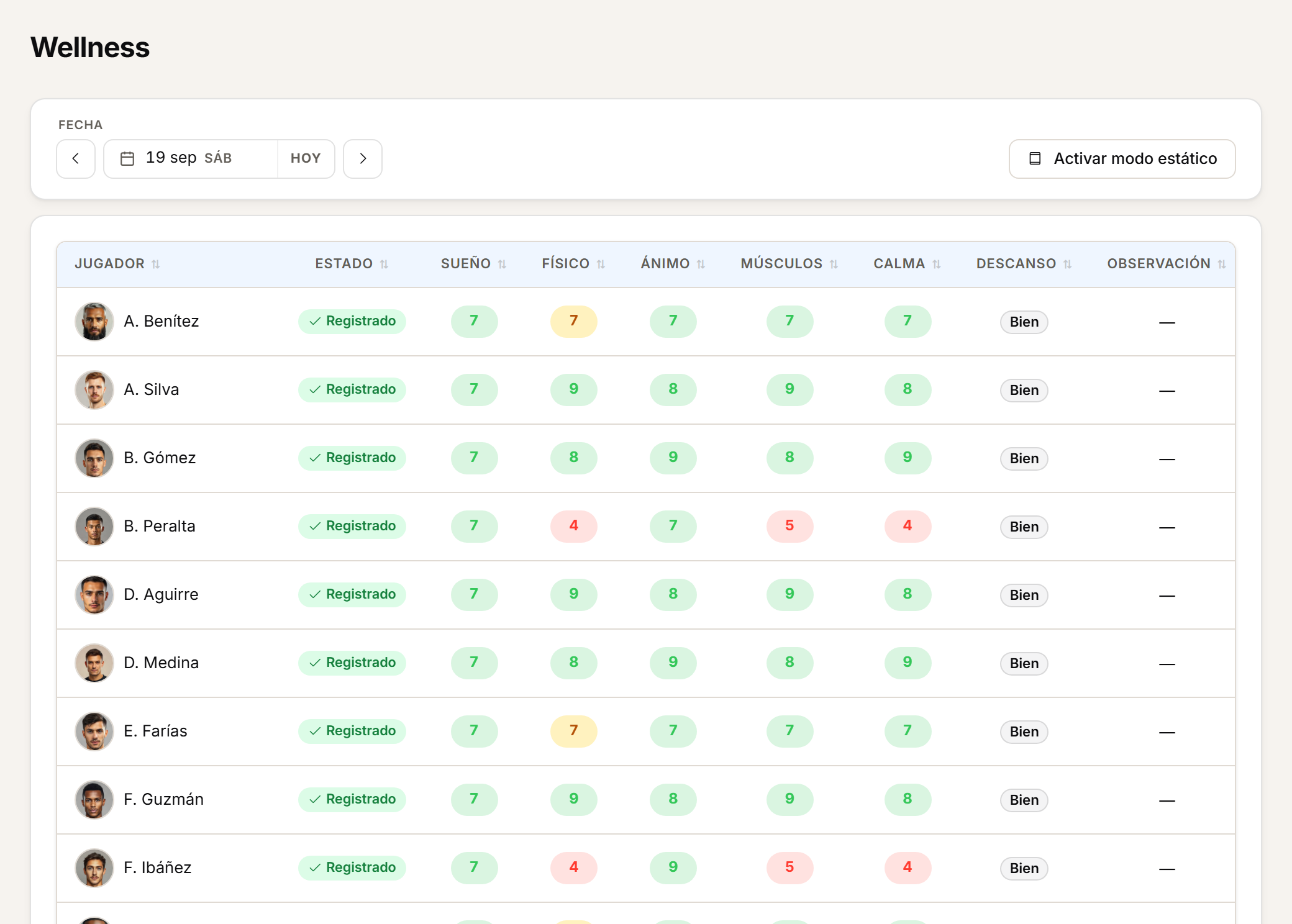Open the calendar icon in date picker
This screenshot has width=1292, height=924.
click(x=127, y=159)
